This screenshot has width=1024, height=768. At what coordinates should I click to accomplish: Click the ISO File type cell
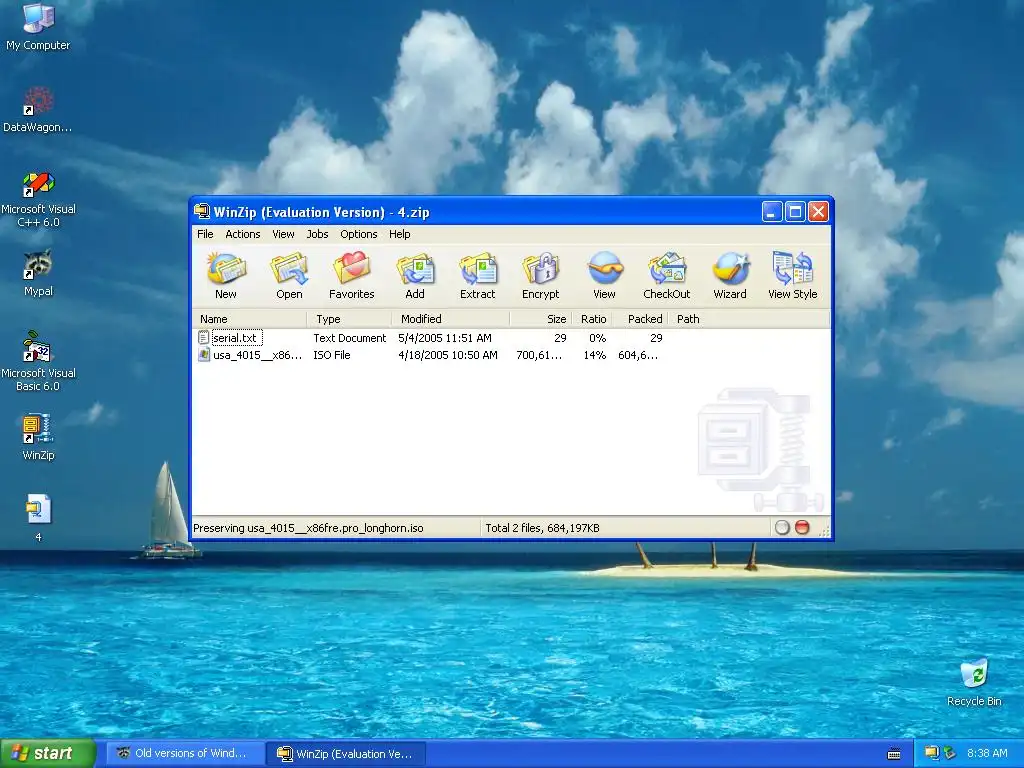332,355
